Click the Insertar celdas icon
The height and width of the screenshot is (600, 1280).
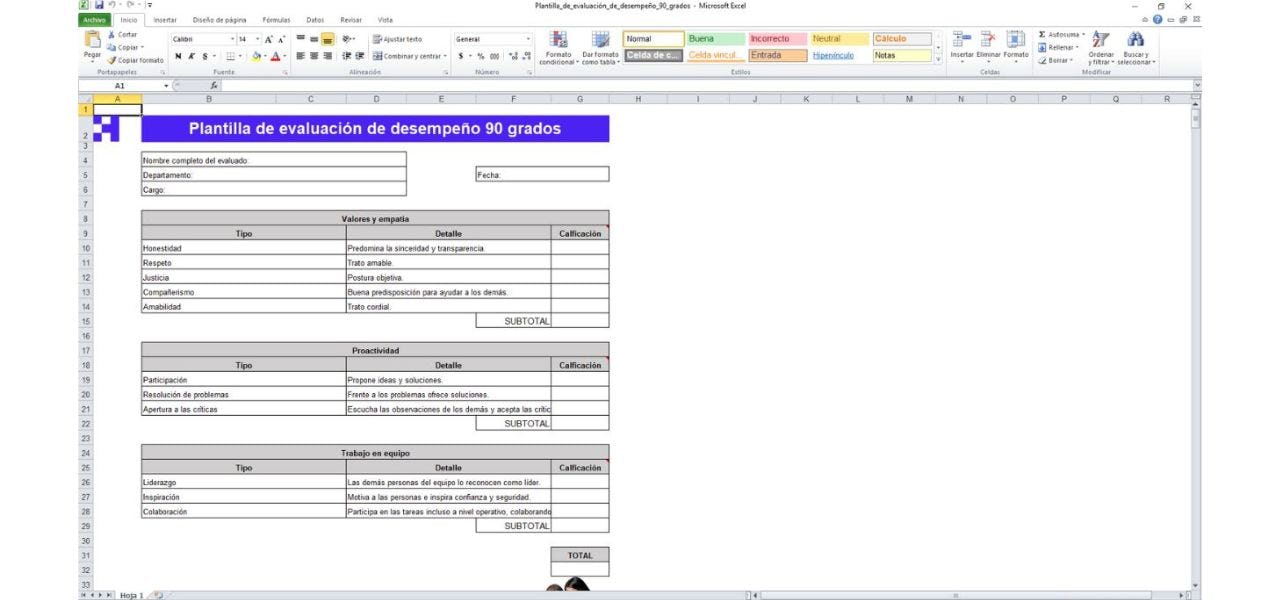pyautogui.click(x=962, y=45)
